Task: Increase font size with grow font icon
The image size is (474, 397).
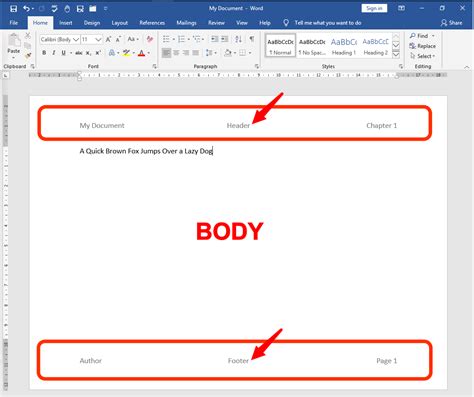Action: (x=108, y=39)
